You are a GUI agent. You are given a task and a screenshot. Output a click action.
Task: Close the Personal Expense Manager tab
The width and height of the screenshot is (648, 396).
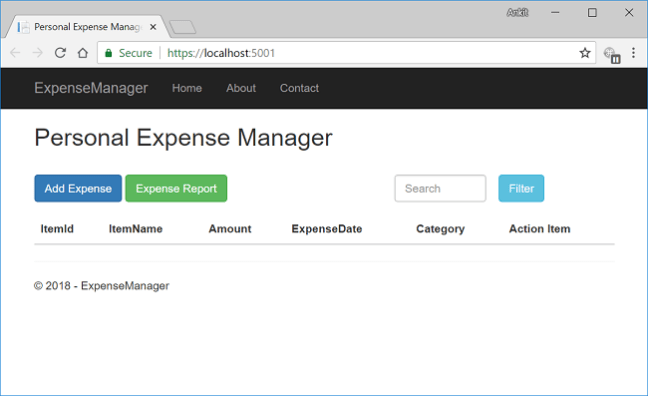153,27
